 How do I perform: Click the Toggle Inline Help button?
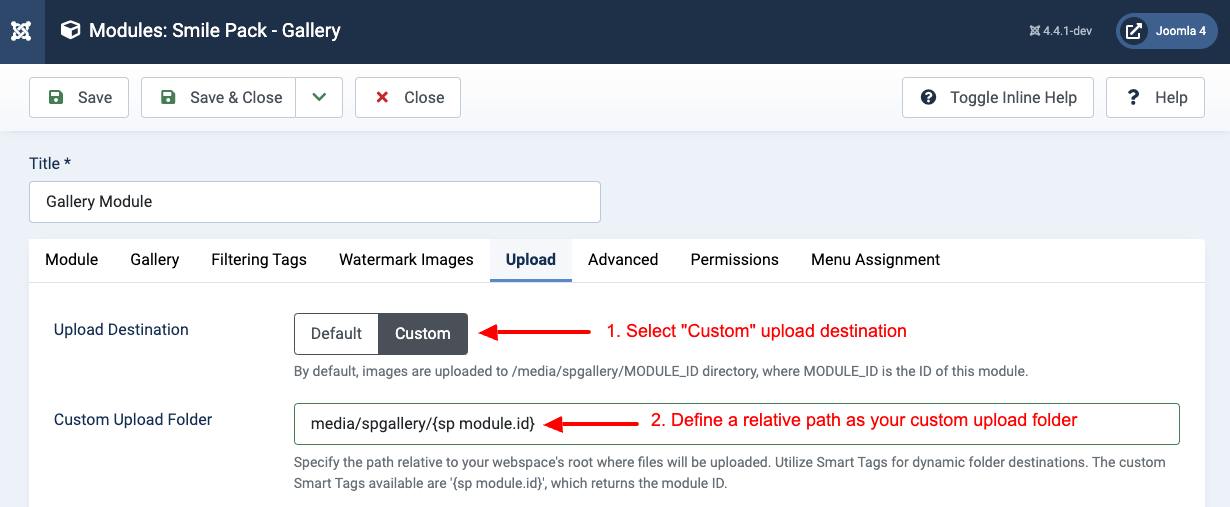click(x=998, y=97)
